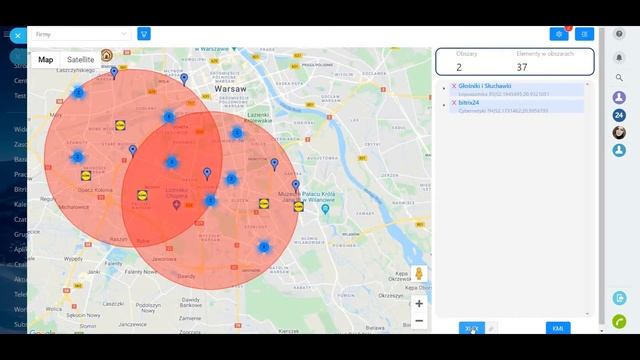Open the photo avatar contact

tap(619, 133)
